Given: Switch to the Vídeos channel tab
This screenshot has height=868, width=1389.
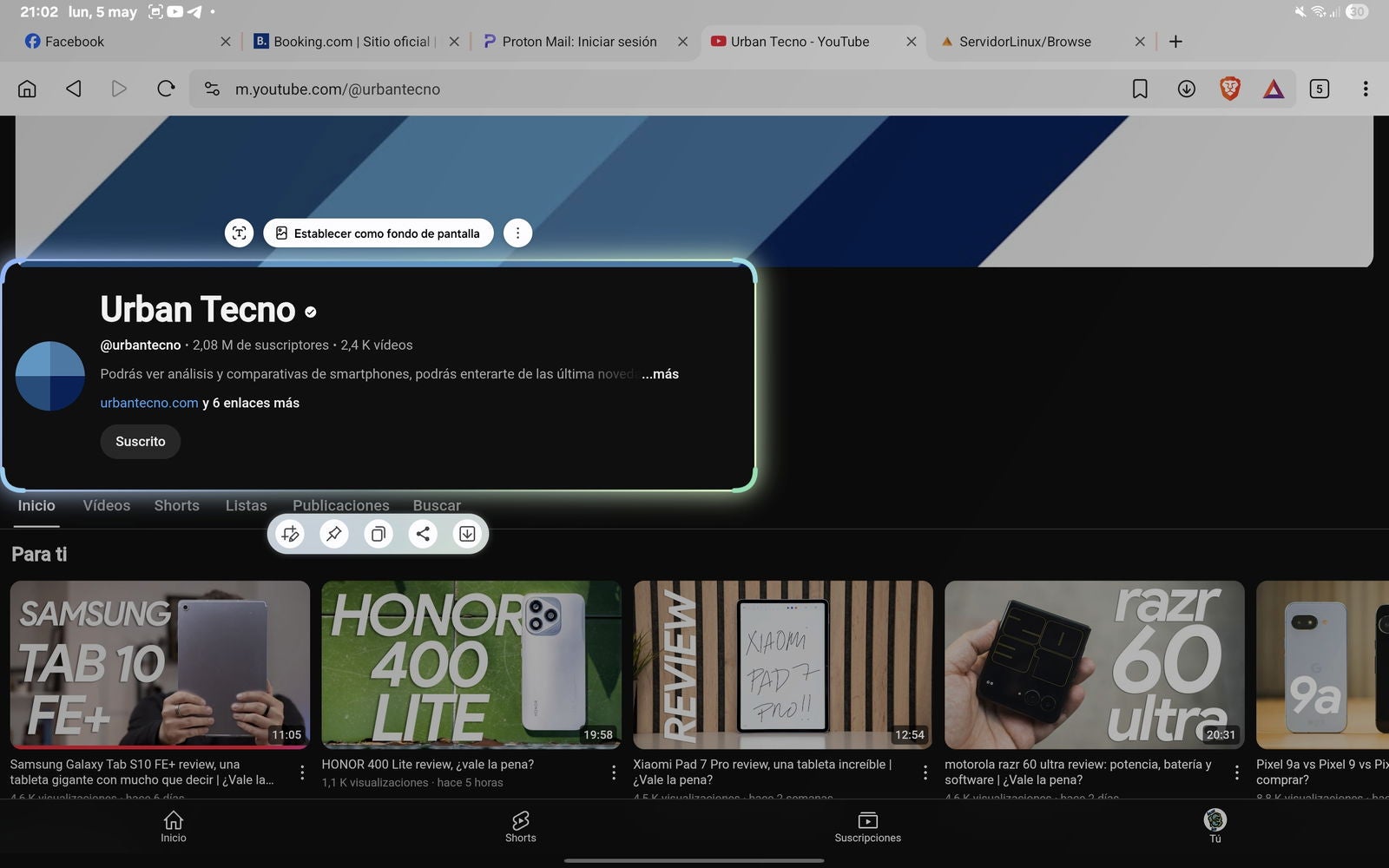Looking at the screenshot, I should [106, 505].
